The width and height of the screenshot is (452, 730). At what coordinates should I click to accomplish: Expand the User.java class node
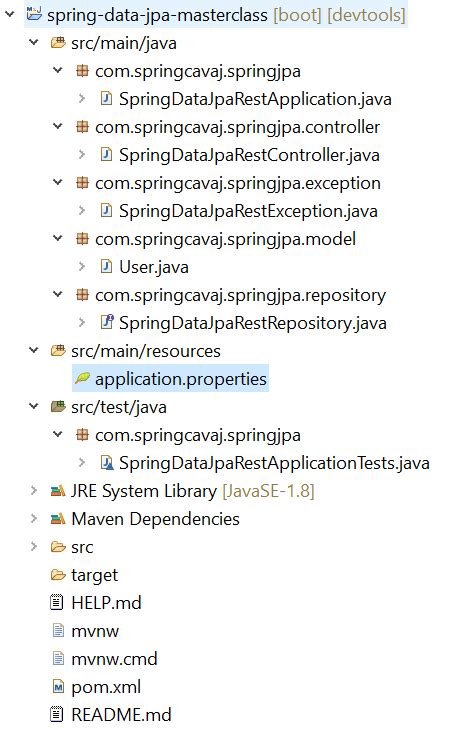point(82,266)
